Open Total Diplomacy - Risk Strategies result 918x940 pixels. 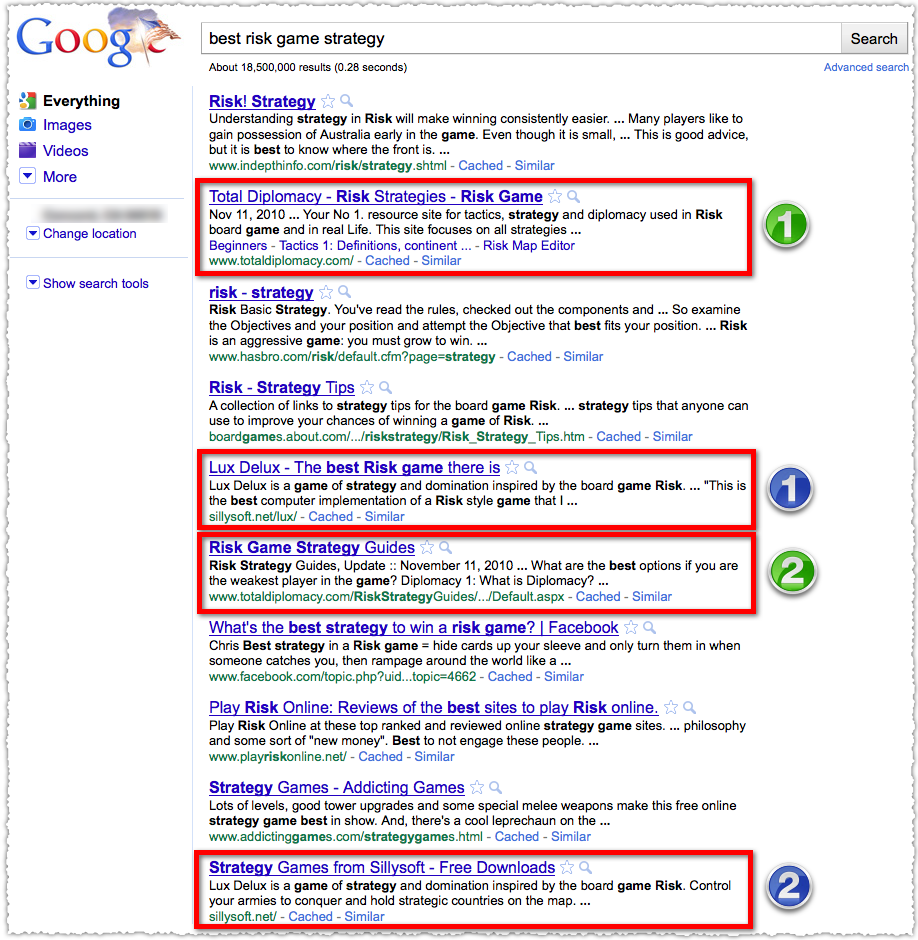click(x=375, y=197)
